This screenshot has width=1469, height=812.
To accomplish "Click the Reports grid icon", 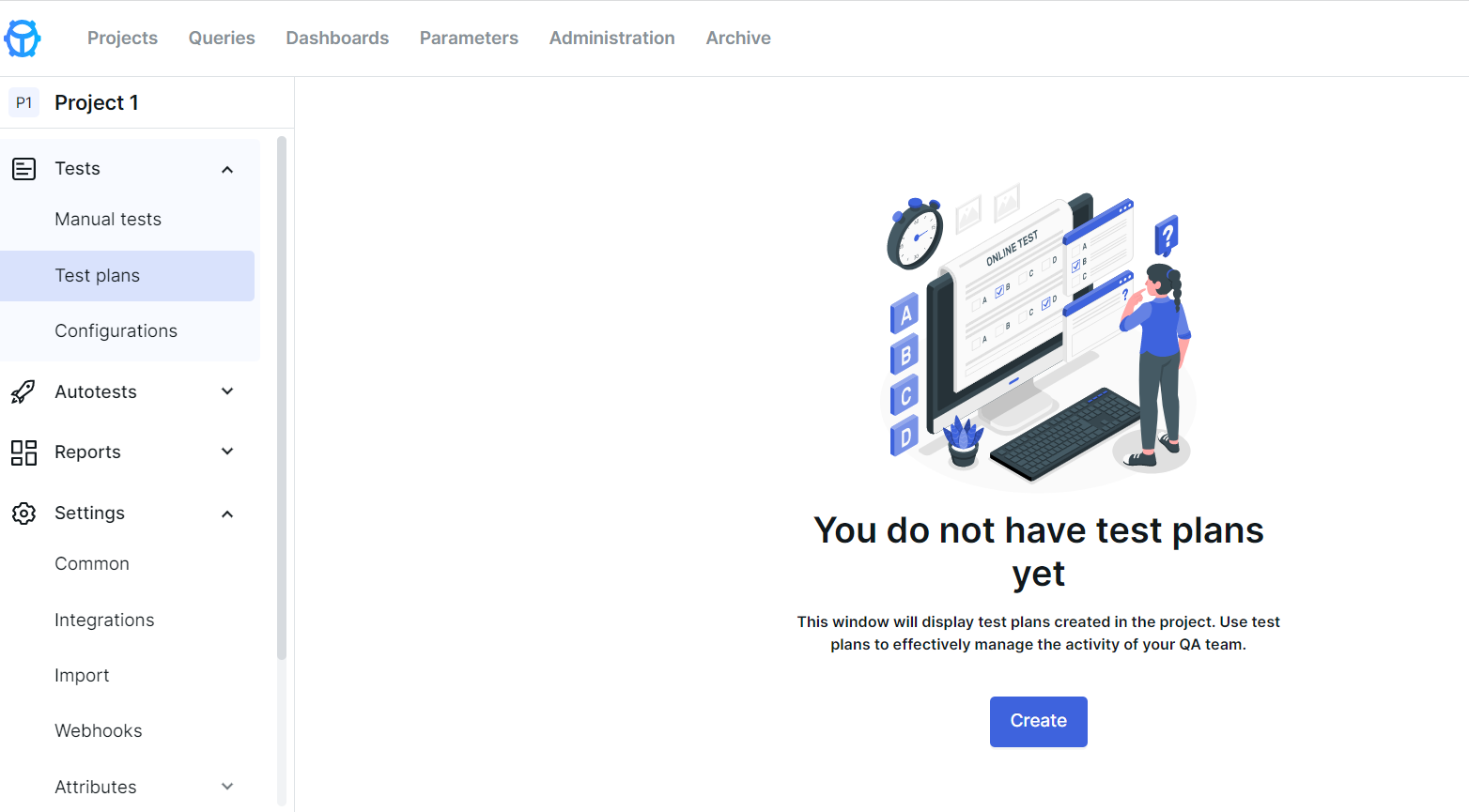I will (x=23, y=452).
